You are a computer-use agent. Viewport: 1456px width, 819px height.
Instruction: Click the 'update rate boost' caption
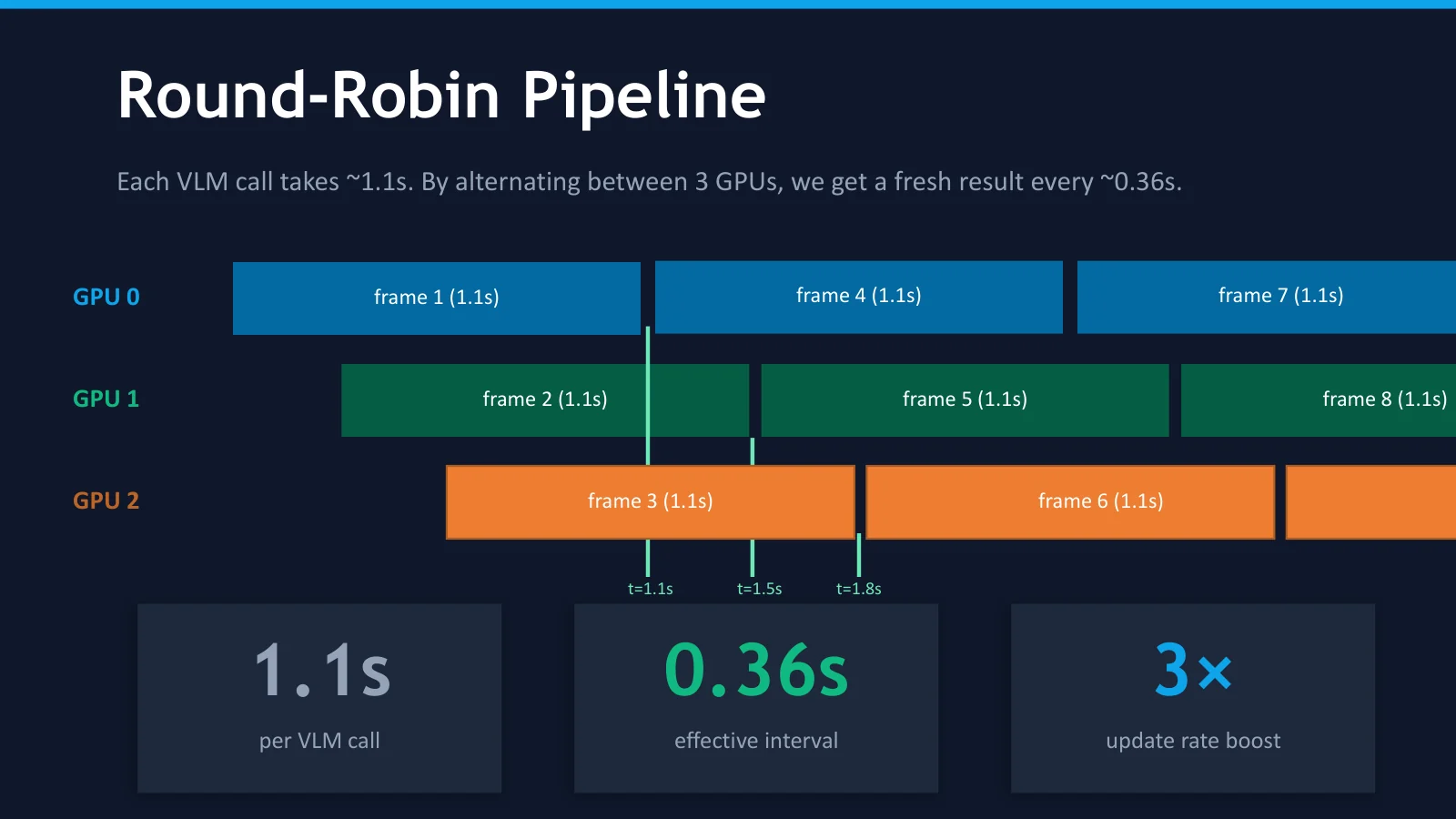[1193, 741]
